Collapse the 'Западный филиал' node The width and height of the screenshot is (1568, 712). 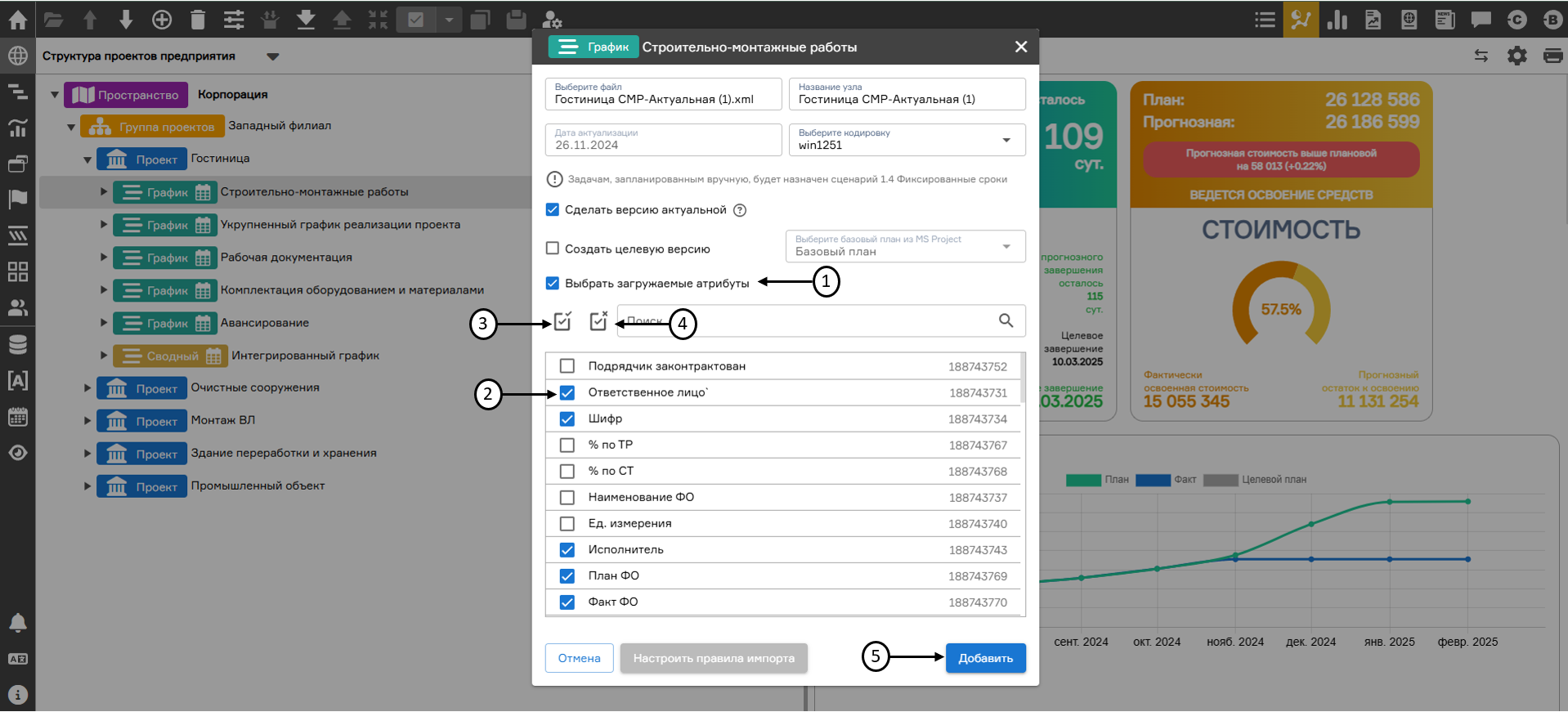coord(71,127)
